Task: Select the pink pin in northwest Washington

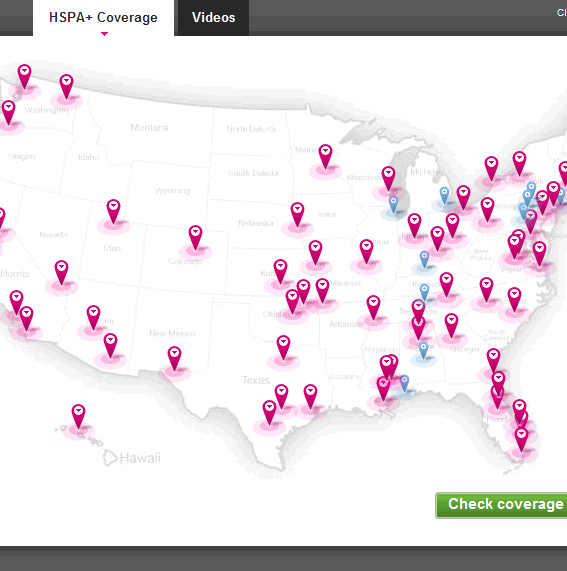Action: click(x=24, y=76)
